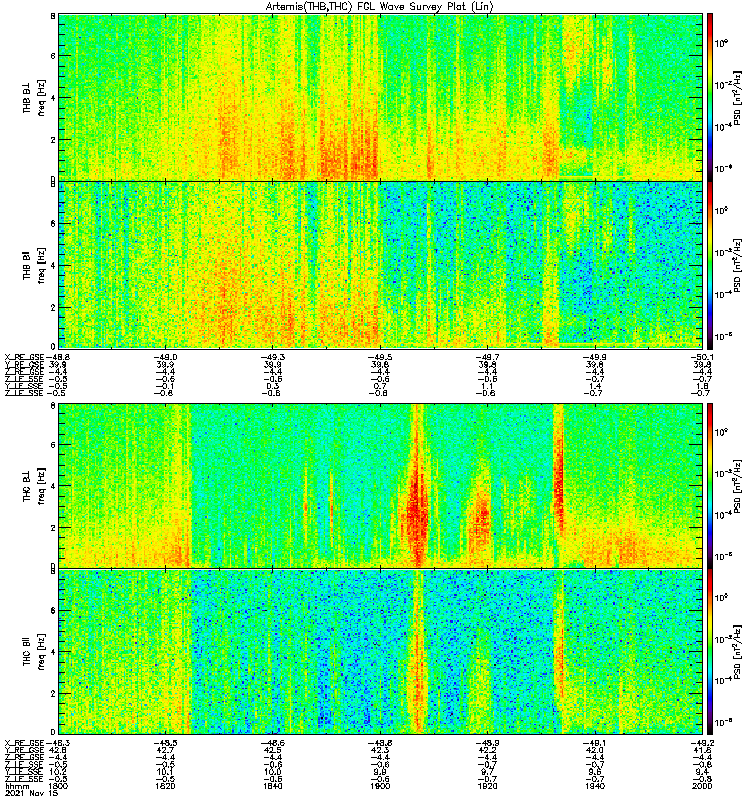Viewport: 750px width, 800px height.
Task: Click the -50.1 X_RE_GSE value under THB panels
Action: (x=703, y=357)
